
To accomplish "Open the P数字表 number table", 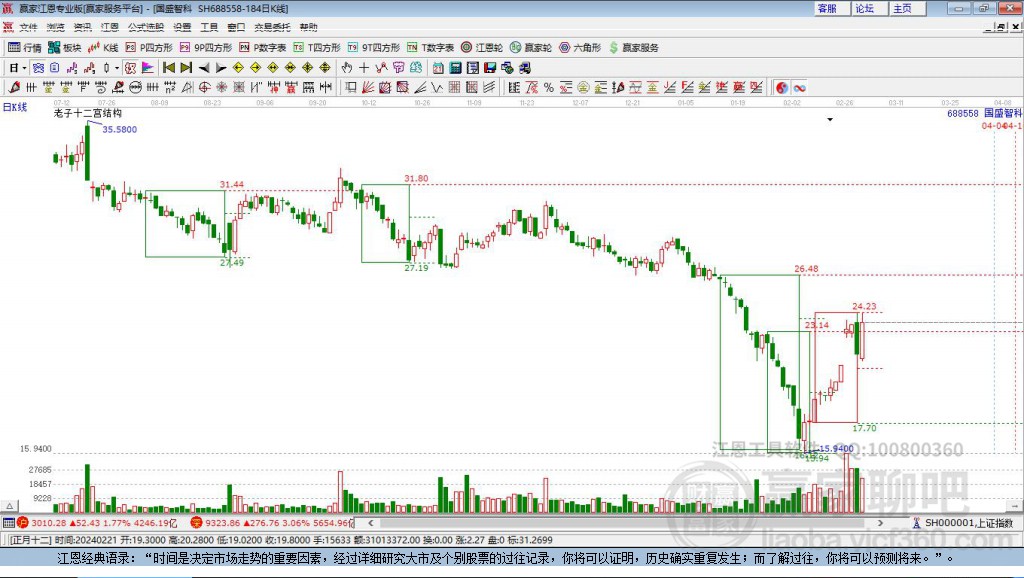I will [263, 48].
